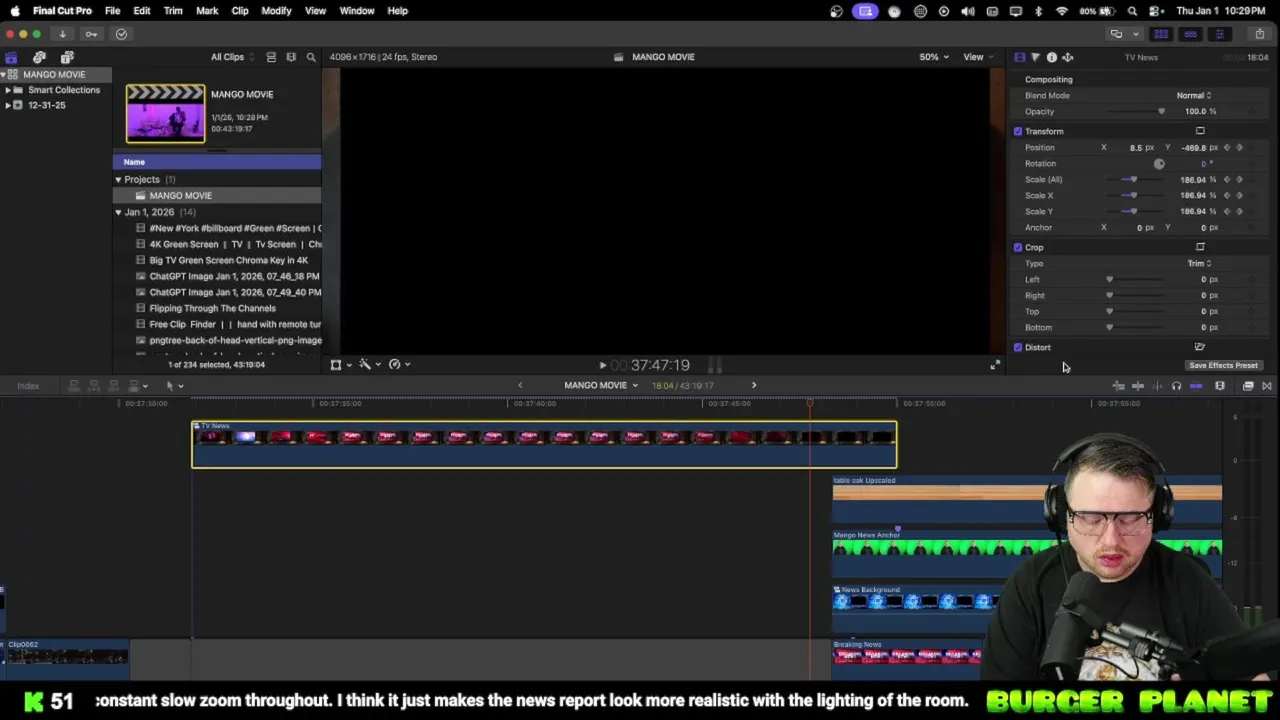Open the Mark menu
The width and height of the screenshot is (1280, 720).
207,11
